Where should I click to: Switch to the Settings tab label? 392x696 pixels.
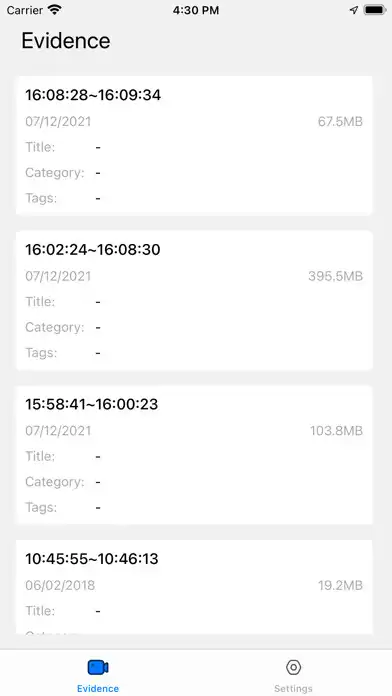(x=293, y=688)
